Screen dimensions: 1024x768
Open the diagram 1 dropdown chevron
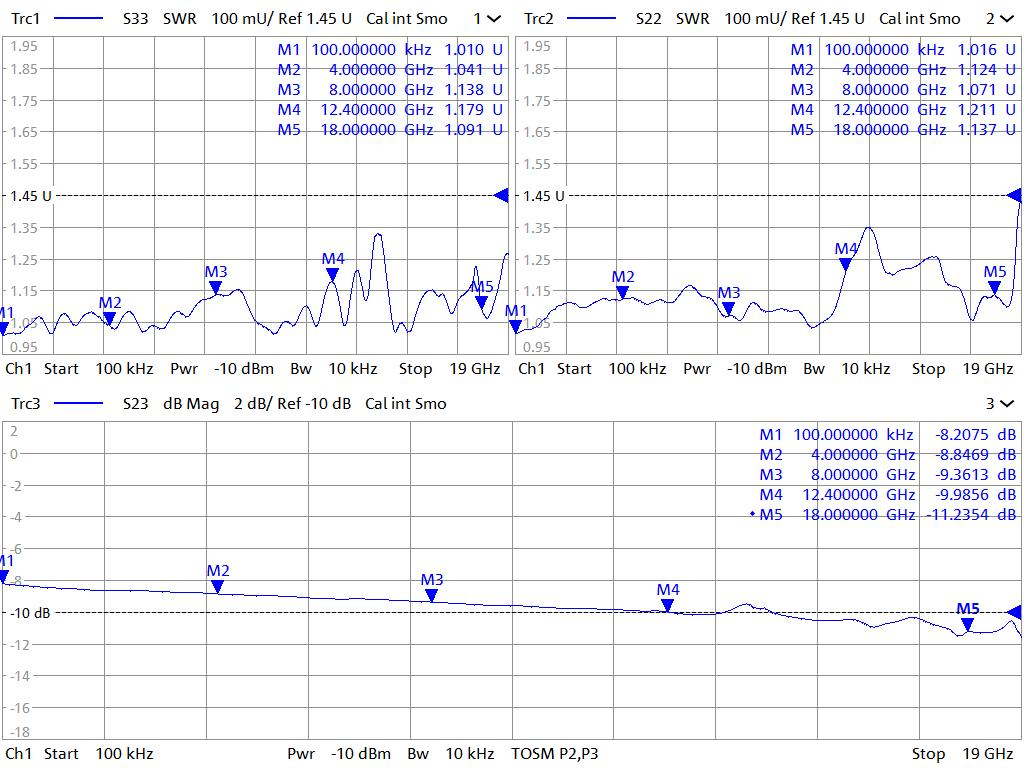point(494,19)
